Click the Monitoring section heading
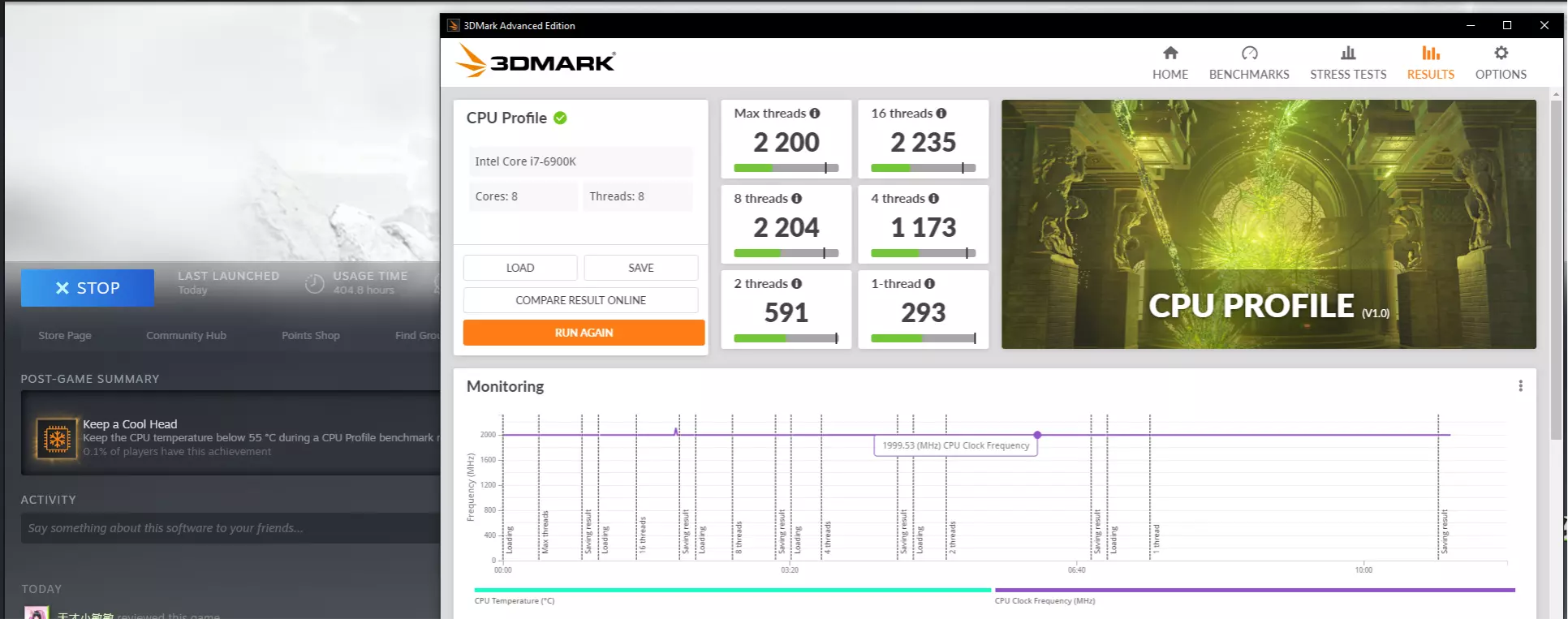 pyautogui.click(x=505, y=387)
